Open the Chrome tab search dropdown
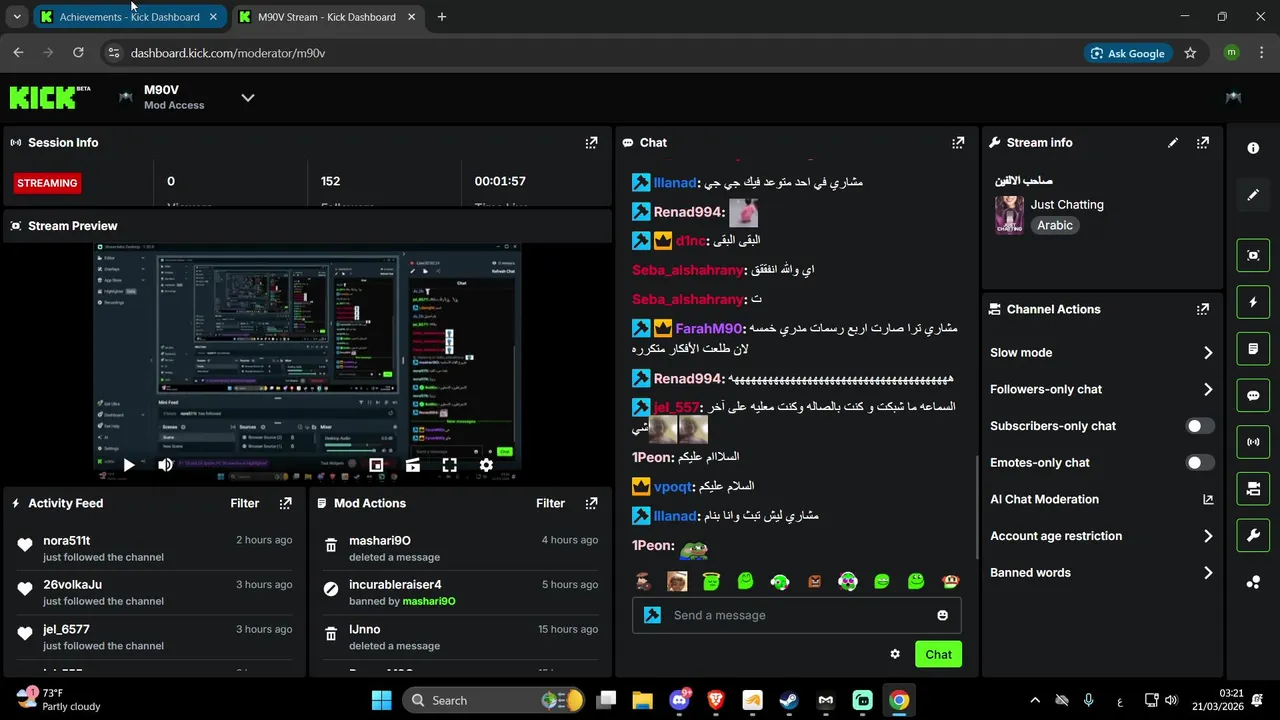 tap(16, 16)
